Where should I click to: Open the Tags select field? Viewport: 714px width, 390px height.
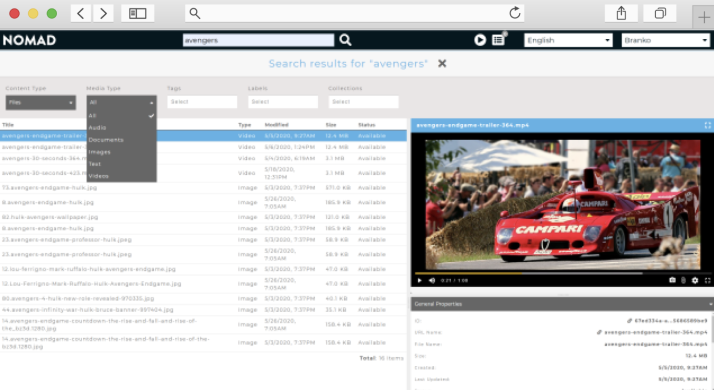click(202, 102)
